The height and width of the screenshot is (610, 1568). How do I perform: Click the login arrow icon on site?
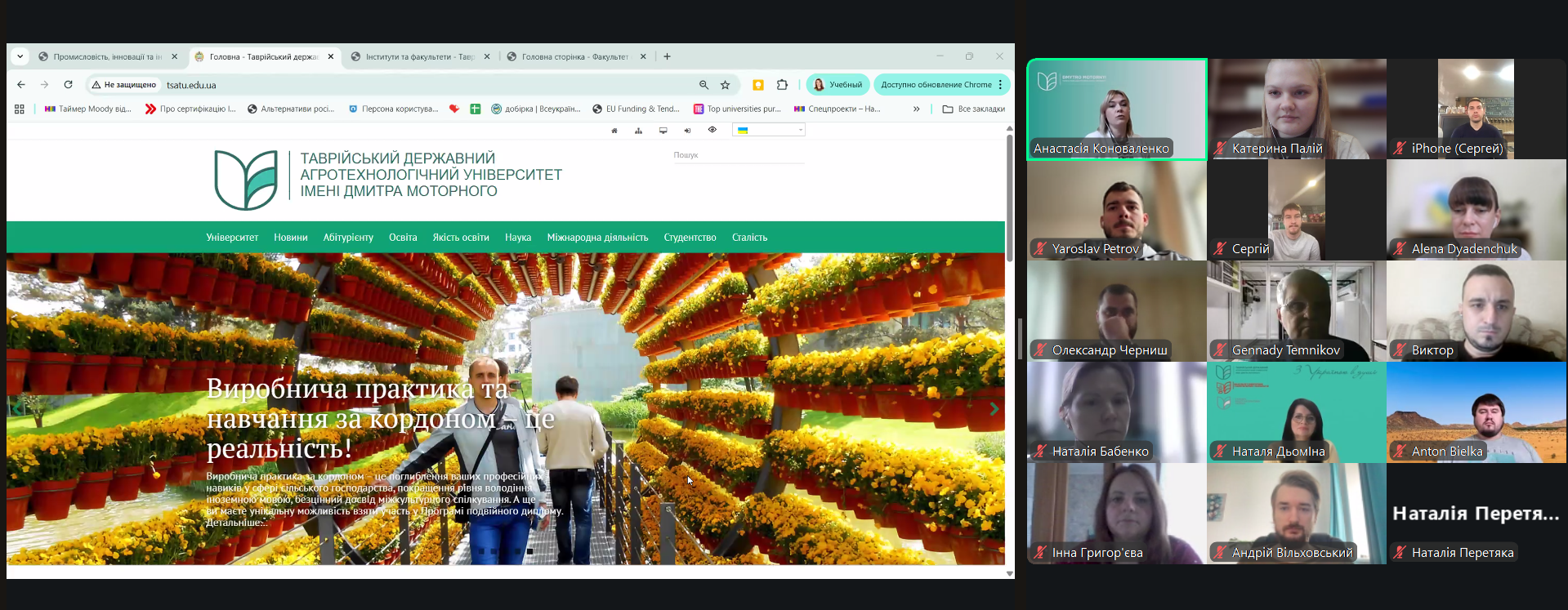coord(687,131)
